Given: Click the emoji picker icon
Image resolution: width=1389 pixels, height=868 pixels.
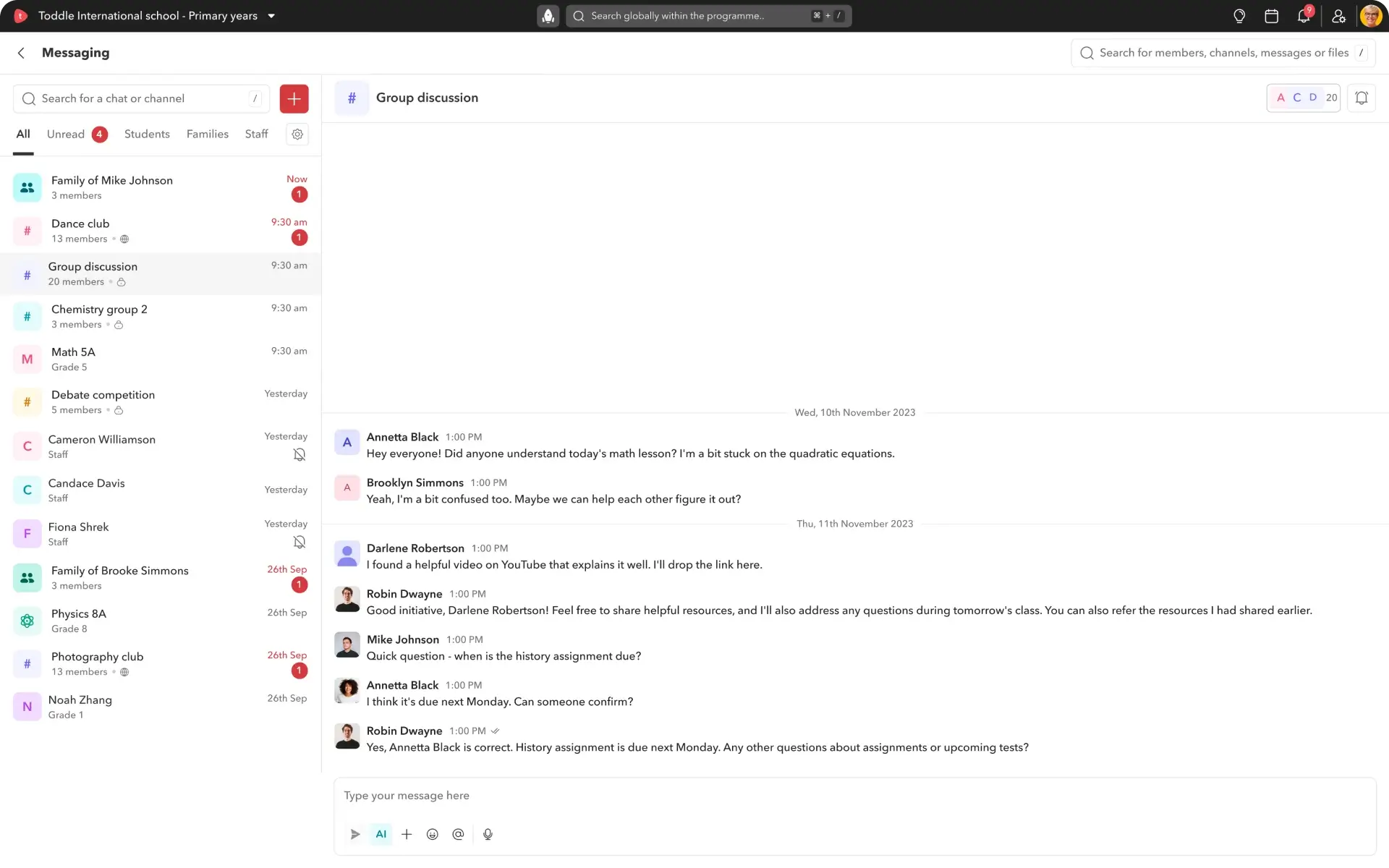Looking at the screenshot, I should (433, 834).
